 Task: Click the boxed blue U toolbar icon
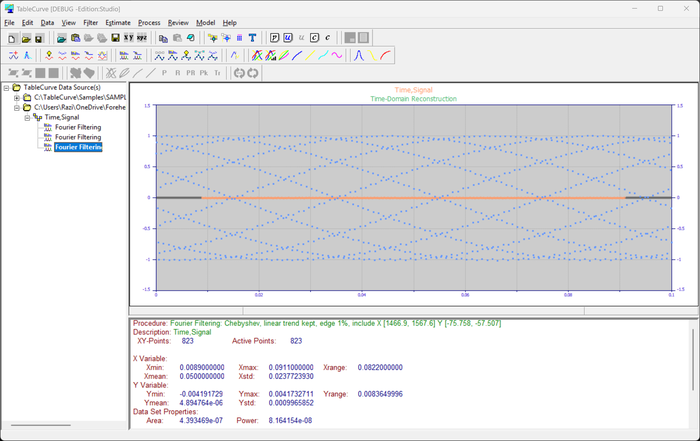point(288,38)
